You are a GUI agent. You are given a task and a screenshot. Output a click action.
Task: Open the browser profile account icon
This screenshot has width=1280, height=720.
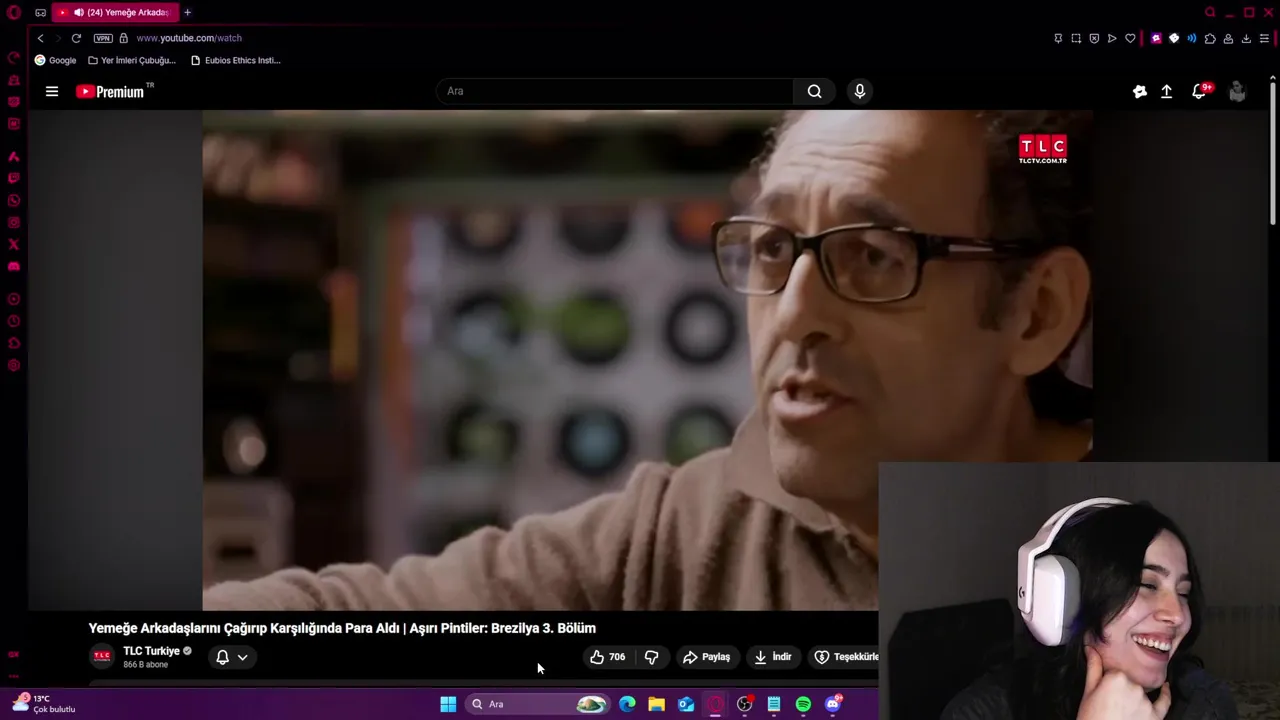(x=1228, y=38)
